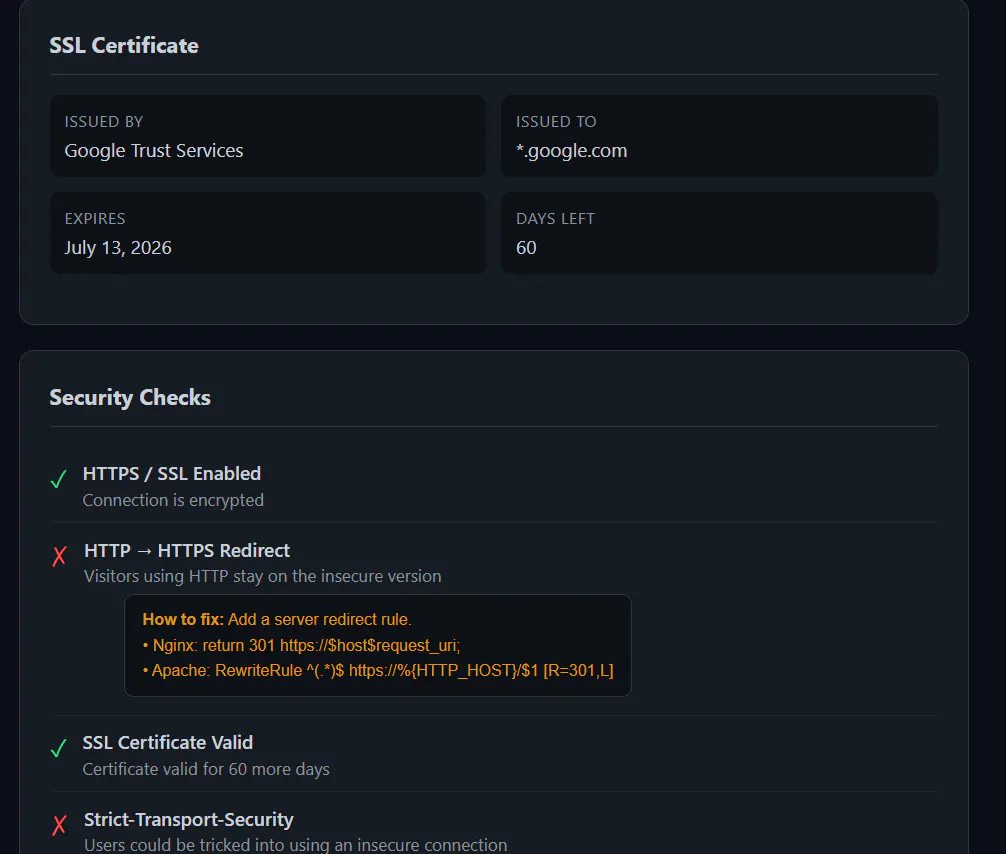Click the '*.google.com' value

(572, 151)
